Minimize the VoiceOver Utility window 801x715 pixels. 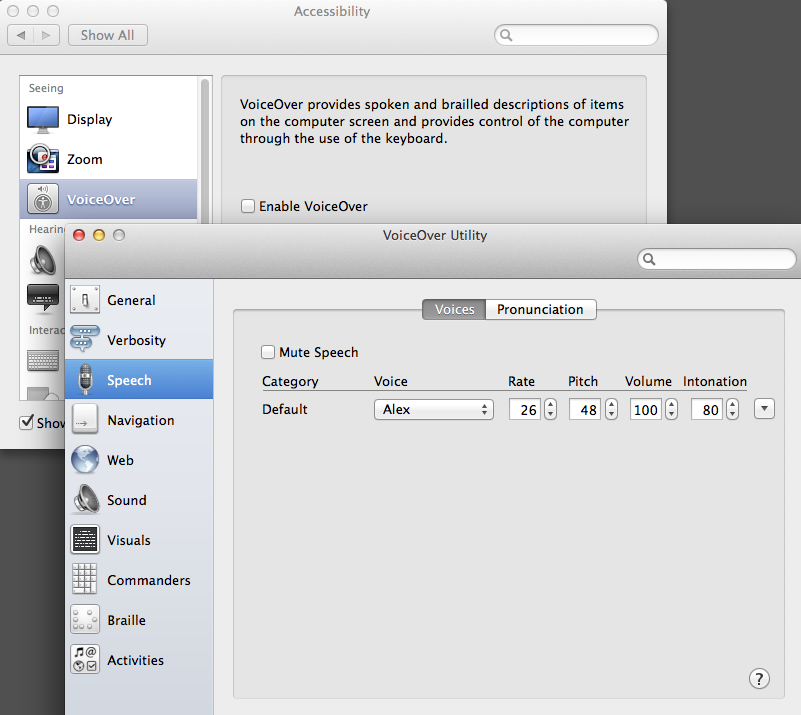coord(99,235)
